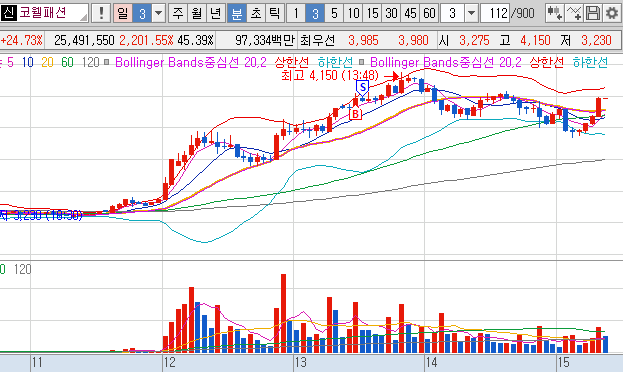
Task: Click the 97,334백만 trading amount
Action: click(265, 40)
